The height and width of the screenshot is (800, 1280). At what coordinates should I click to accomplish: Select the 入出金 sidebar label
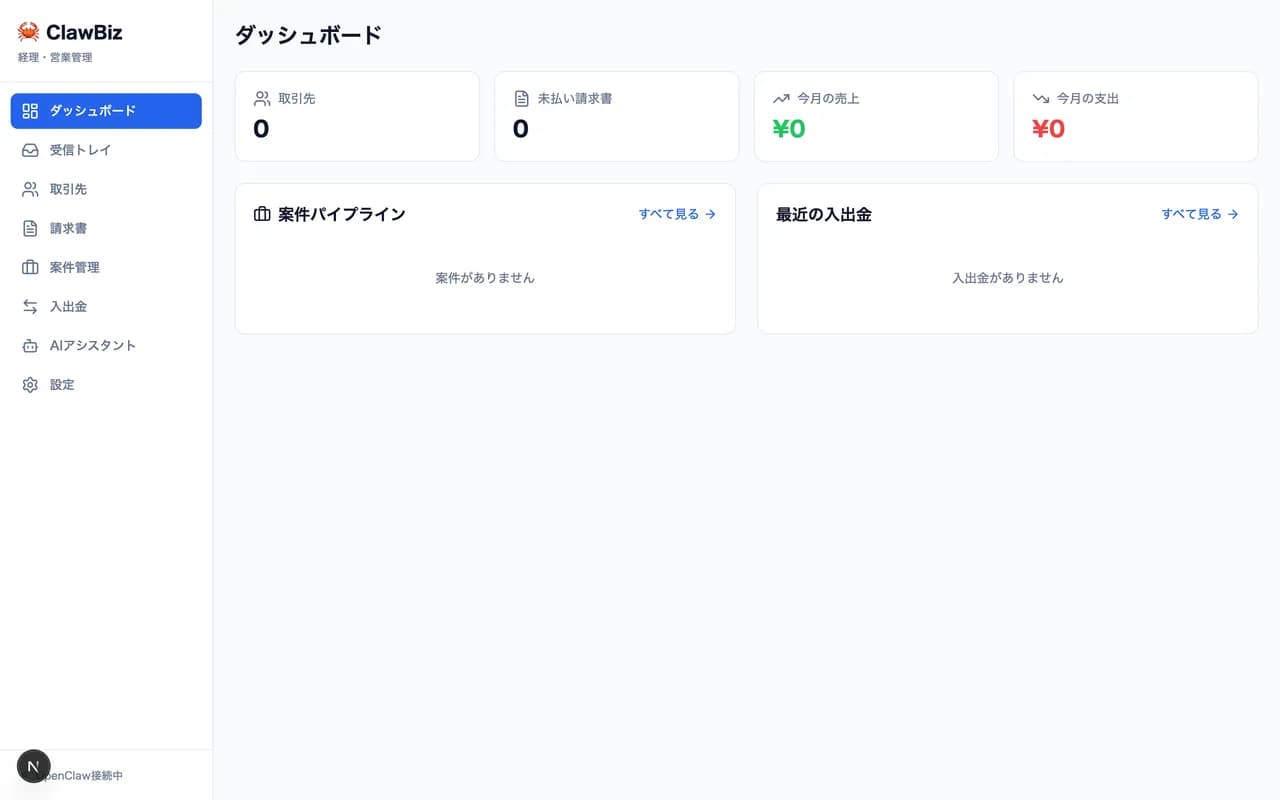(x=68, y=306)
